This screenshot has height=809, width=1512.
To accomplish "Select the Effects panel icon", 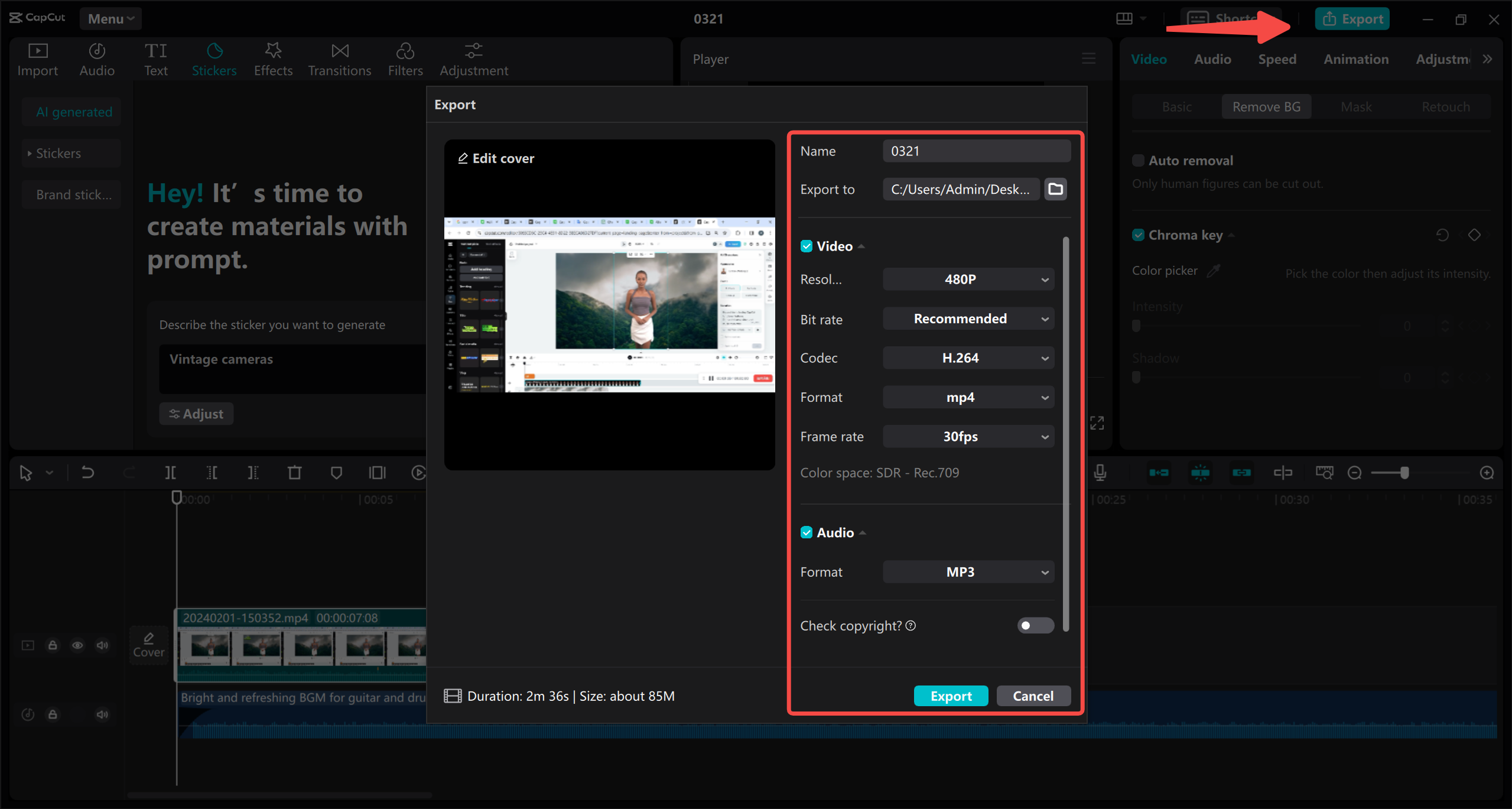I will 273,58.
